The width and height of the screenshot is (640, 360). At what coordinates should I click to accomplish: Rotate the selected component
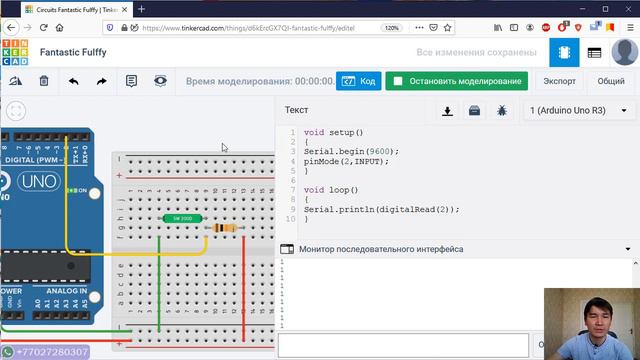click(x=16, y=81)
